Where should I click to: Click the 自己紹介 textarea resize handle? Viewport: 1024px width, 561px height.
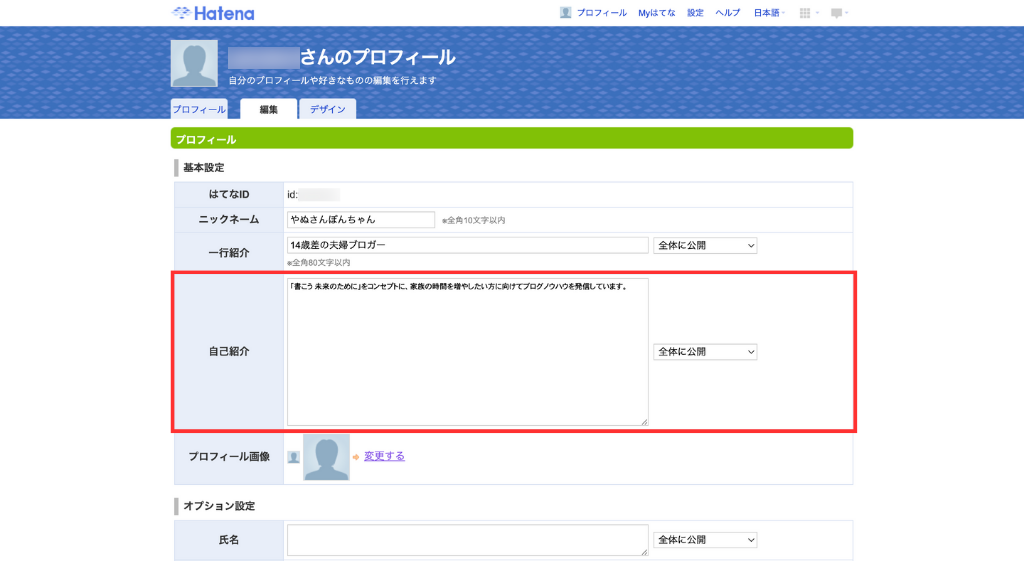pyautogui.click(x=644, y=422)
